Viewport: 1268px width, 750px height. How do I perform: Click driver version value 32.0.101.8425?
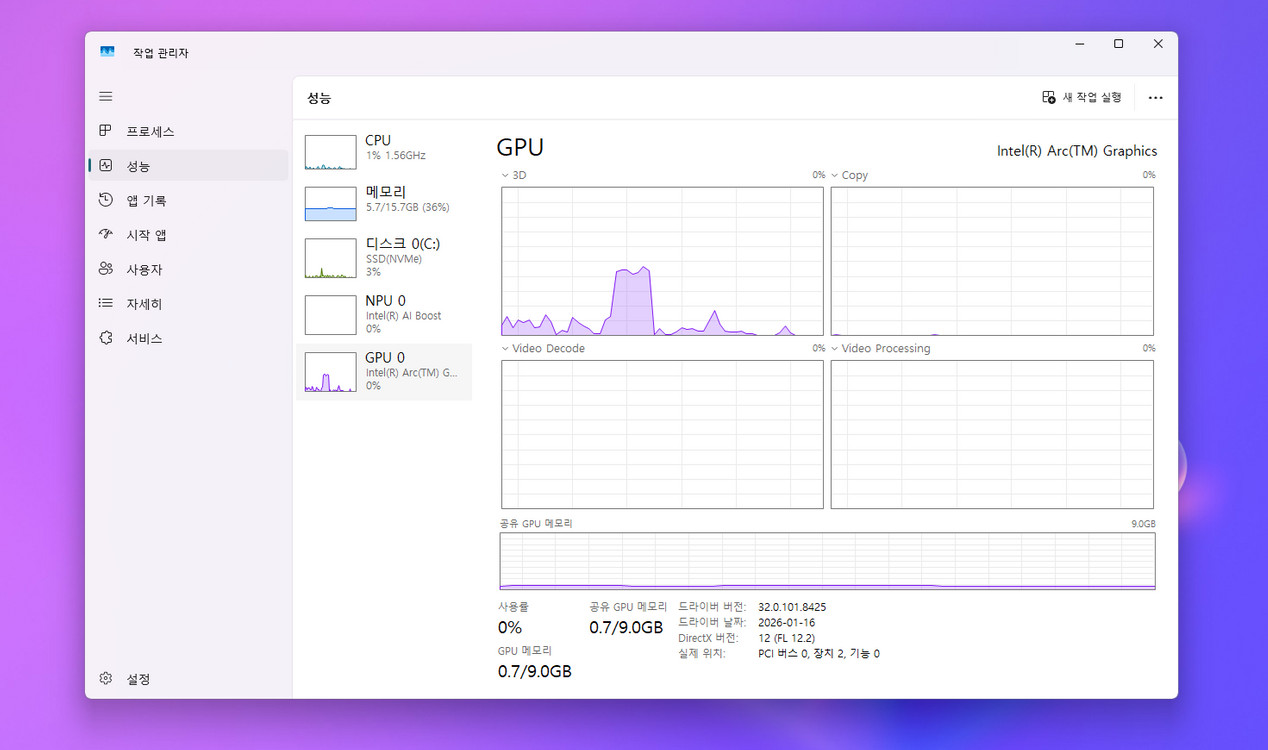coord(792,607)
